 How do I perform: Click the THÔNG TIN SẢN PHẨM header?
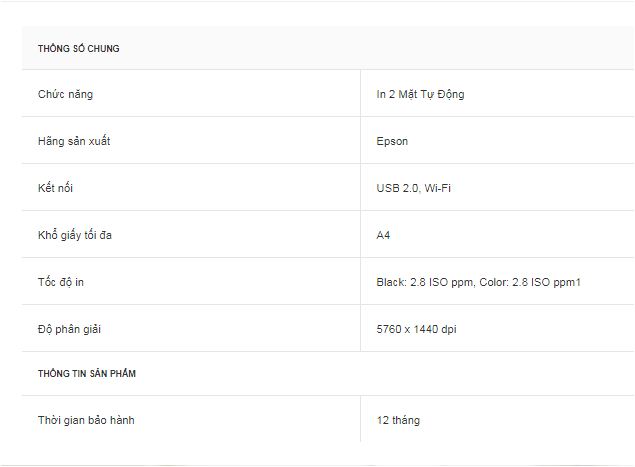pos(87,374)
